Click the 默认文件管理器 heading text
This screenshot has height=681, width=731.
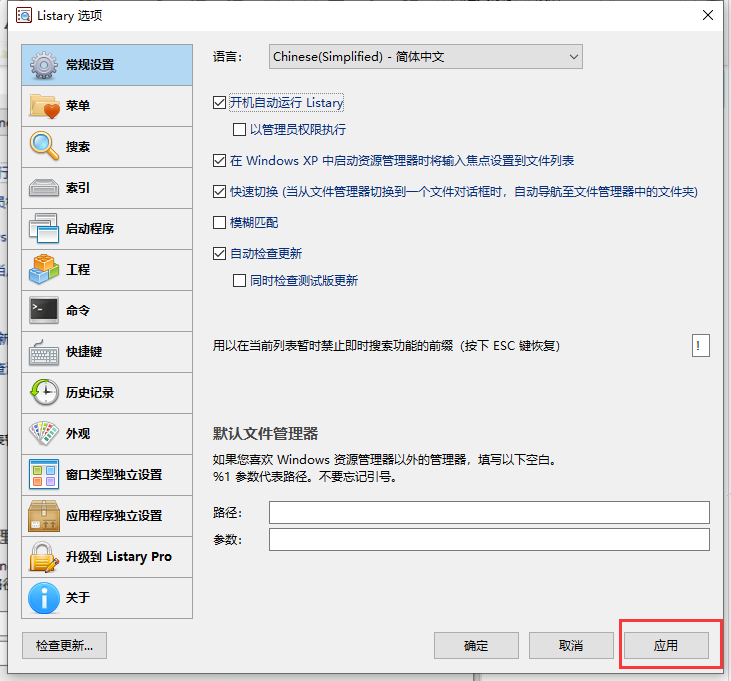(x=265, y=433)
